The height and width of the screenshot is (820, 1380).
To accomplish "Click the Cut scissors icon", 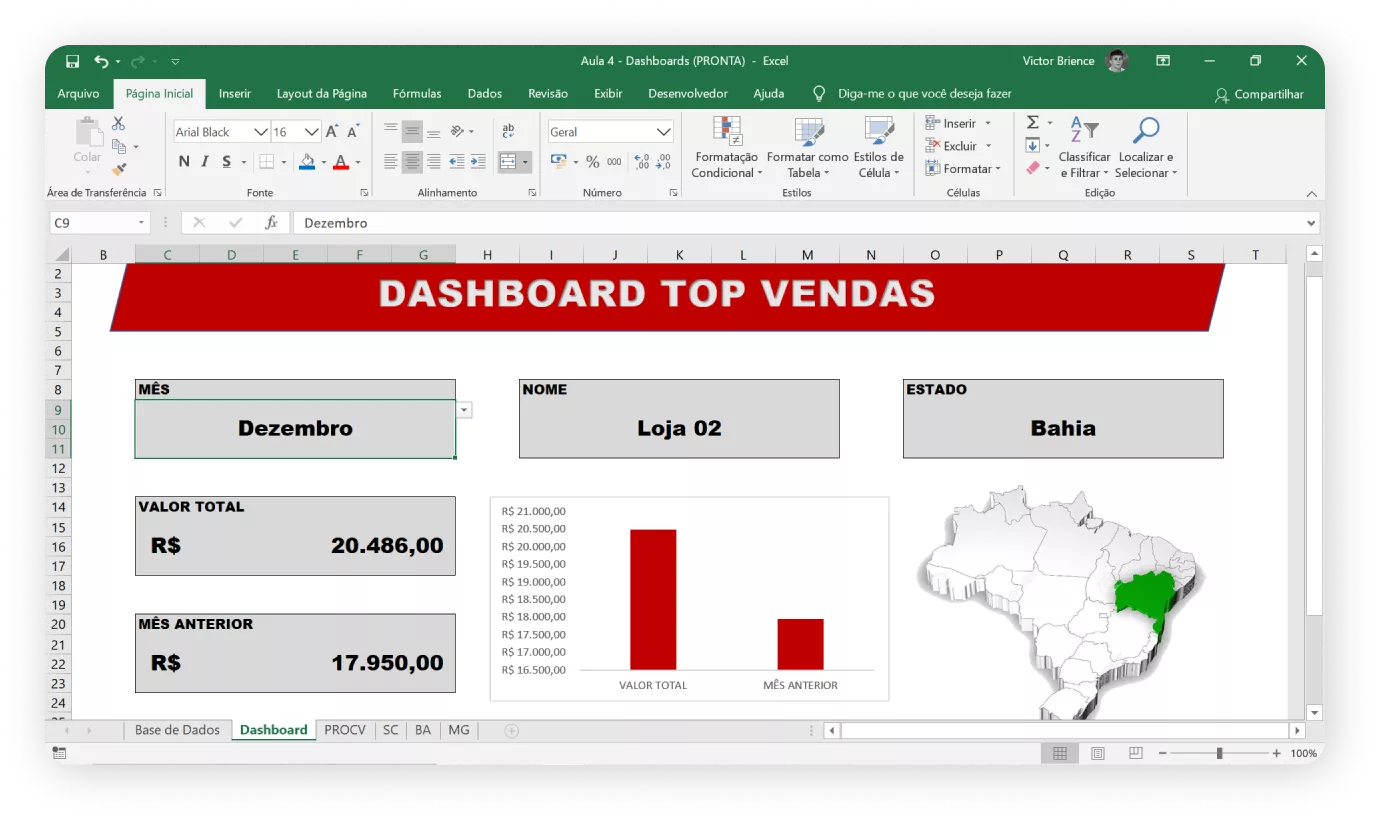I will coord(118,124).
